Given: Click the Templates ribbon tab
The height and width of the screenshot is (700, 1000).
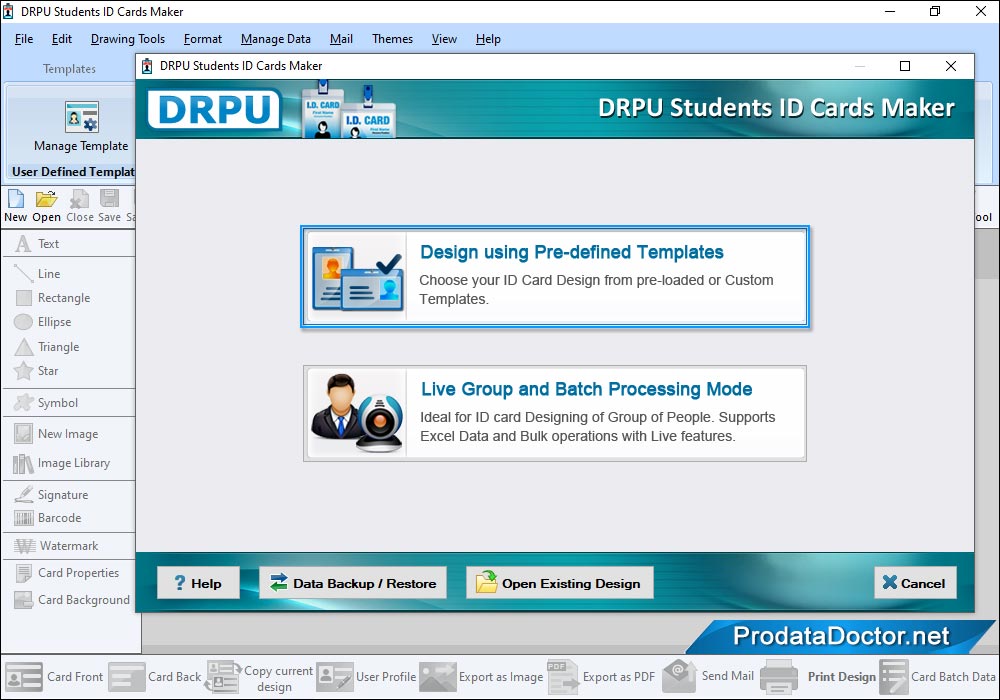Looking at the screenshot, I should [69, 68].
